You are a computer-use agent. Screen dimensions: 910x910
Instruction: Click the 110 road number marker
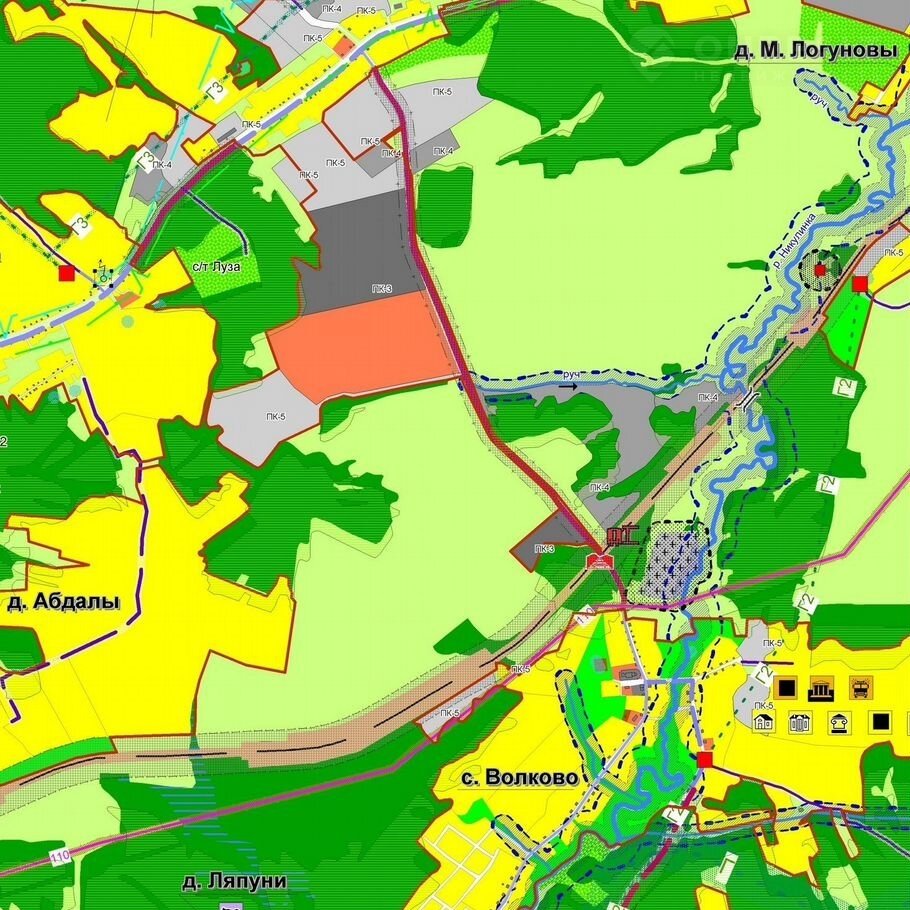61,857
